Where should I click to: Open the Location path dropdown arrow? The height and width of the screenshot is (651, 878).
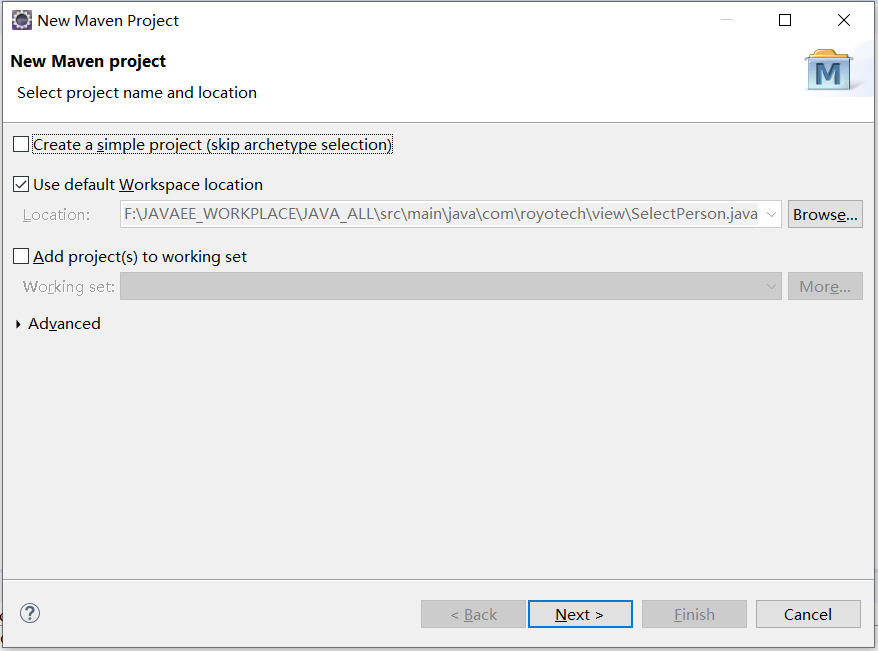[771, 214]
